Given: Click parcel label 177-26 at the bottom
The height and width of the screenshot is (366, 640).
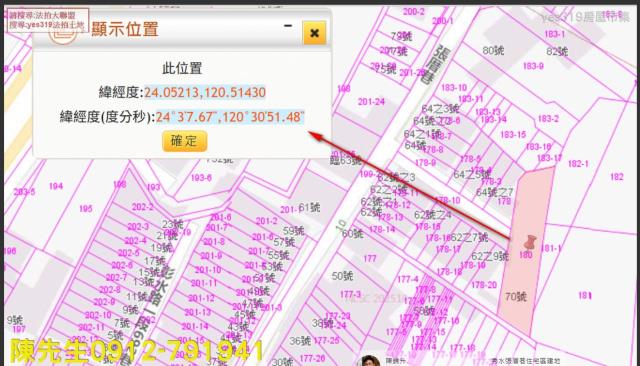Looking at the screenshot, I should click(312, 358).
